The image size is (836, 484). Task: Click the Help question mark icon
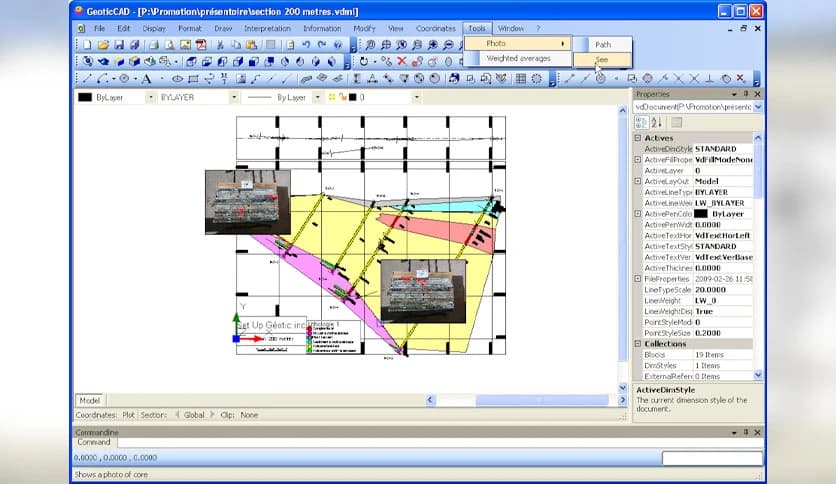(337, 45)
